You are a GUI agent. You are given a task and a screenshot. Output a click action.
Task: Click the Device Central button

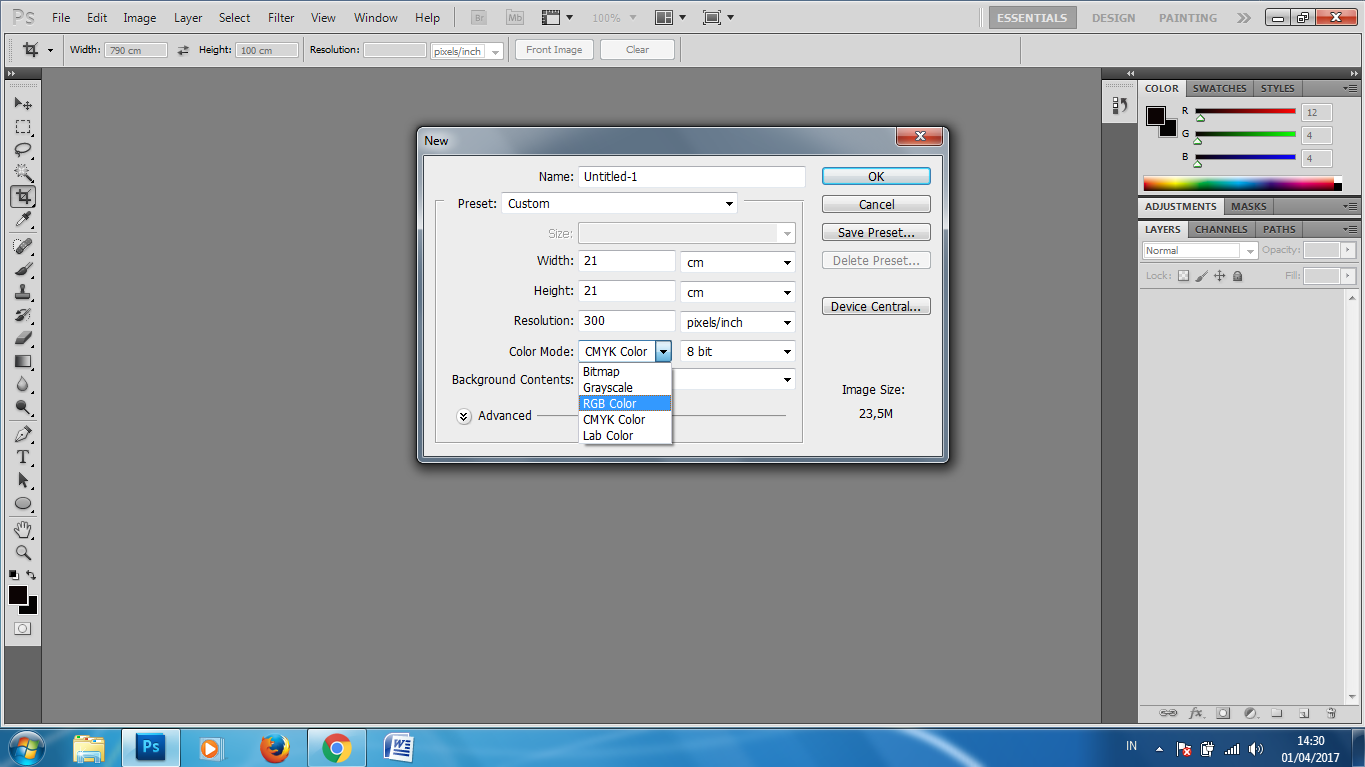pyautogui.click(x=876, y=306)
